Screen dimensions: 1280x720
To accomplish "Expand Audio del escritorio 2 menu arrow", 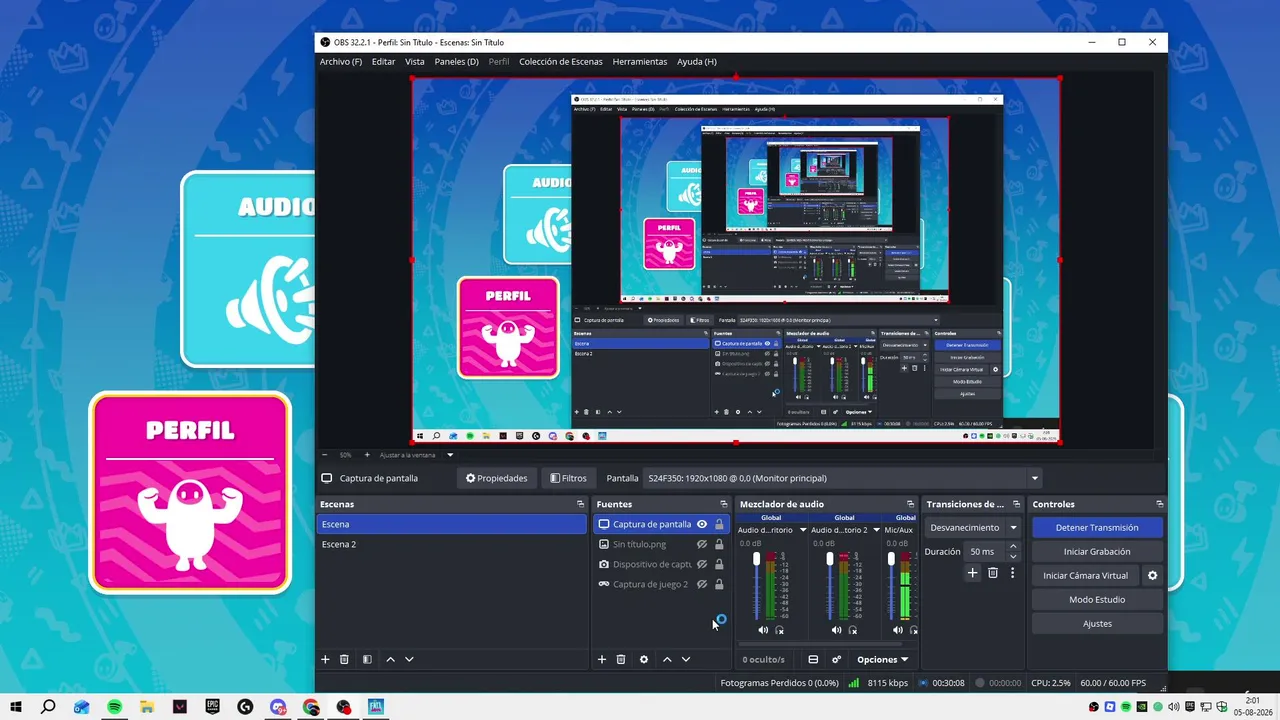I will pos(876,530).
